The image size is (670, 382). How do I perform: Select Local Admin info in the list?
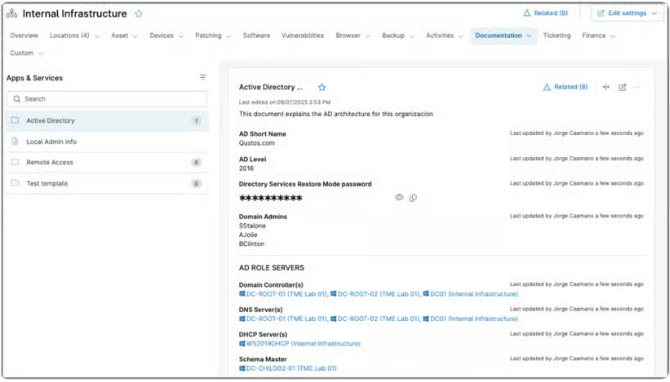pyautogui.click(x=107, y=141)
